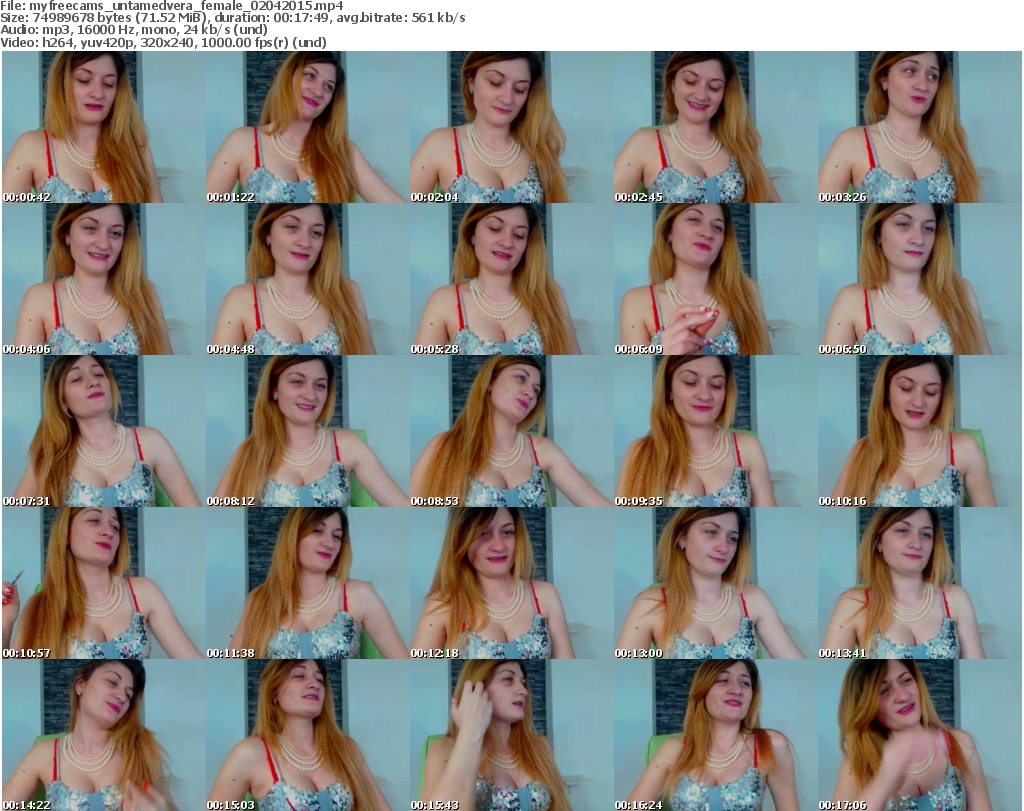Click the Video h264 info line
The width and height of the screenshot is (1024, 811).
pyautogui.click(x=163, y=42)
